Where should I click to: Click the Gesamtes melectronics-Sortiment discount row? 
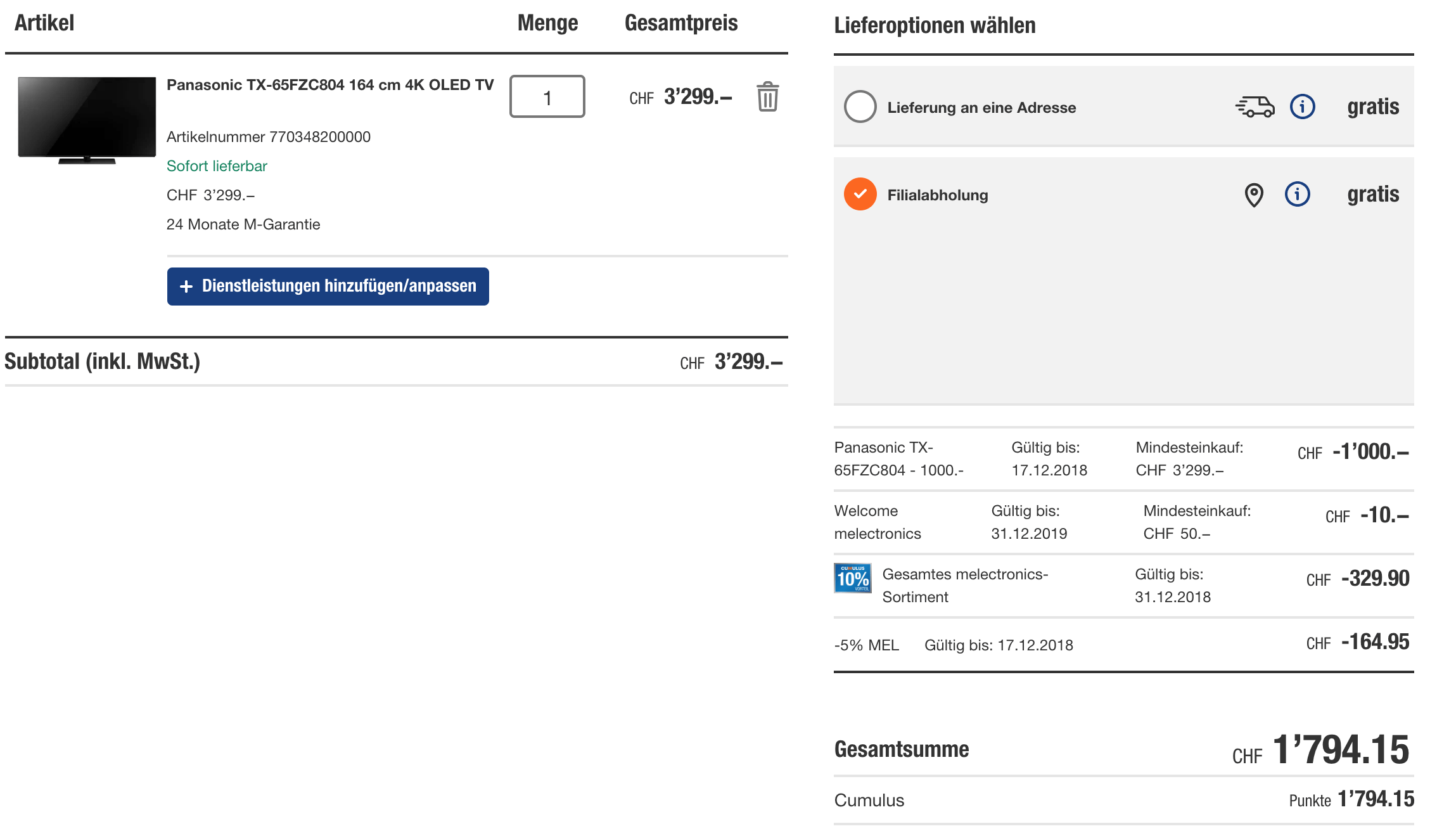pyautogui.click(x=964, y=586)
